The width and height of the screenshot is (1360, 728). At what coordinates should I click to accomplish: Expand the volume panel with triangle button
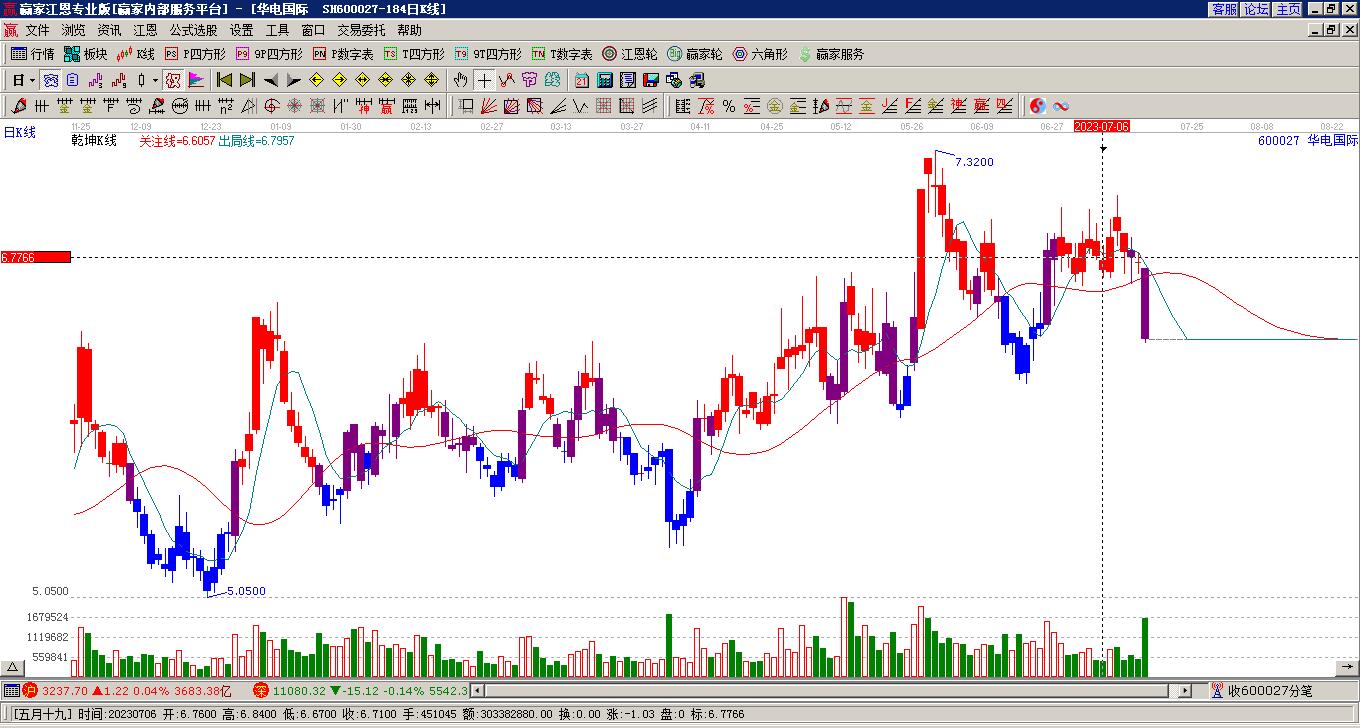click(x=12, y=668)
